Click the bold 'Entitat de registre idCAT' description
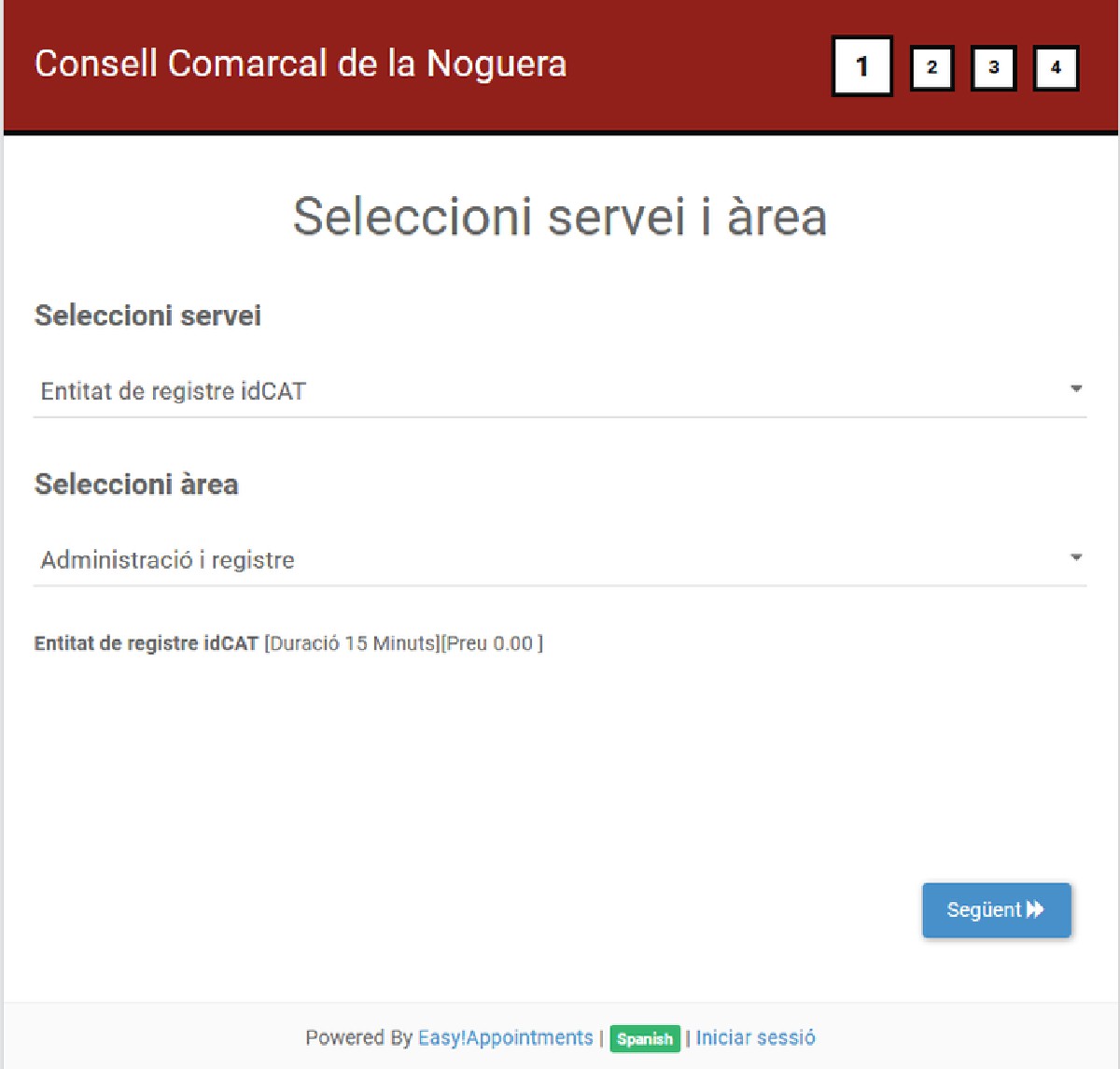Image resolution: width=1120 pixels, height=1069 pixels. [x=147, y=643]
